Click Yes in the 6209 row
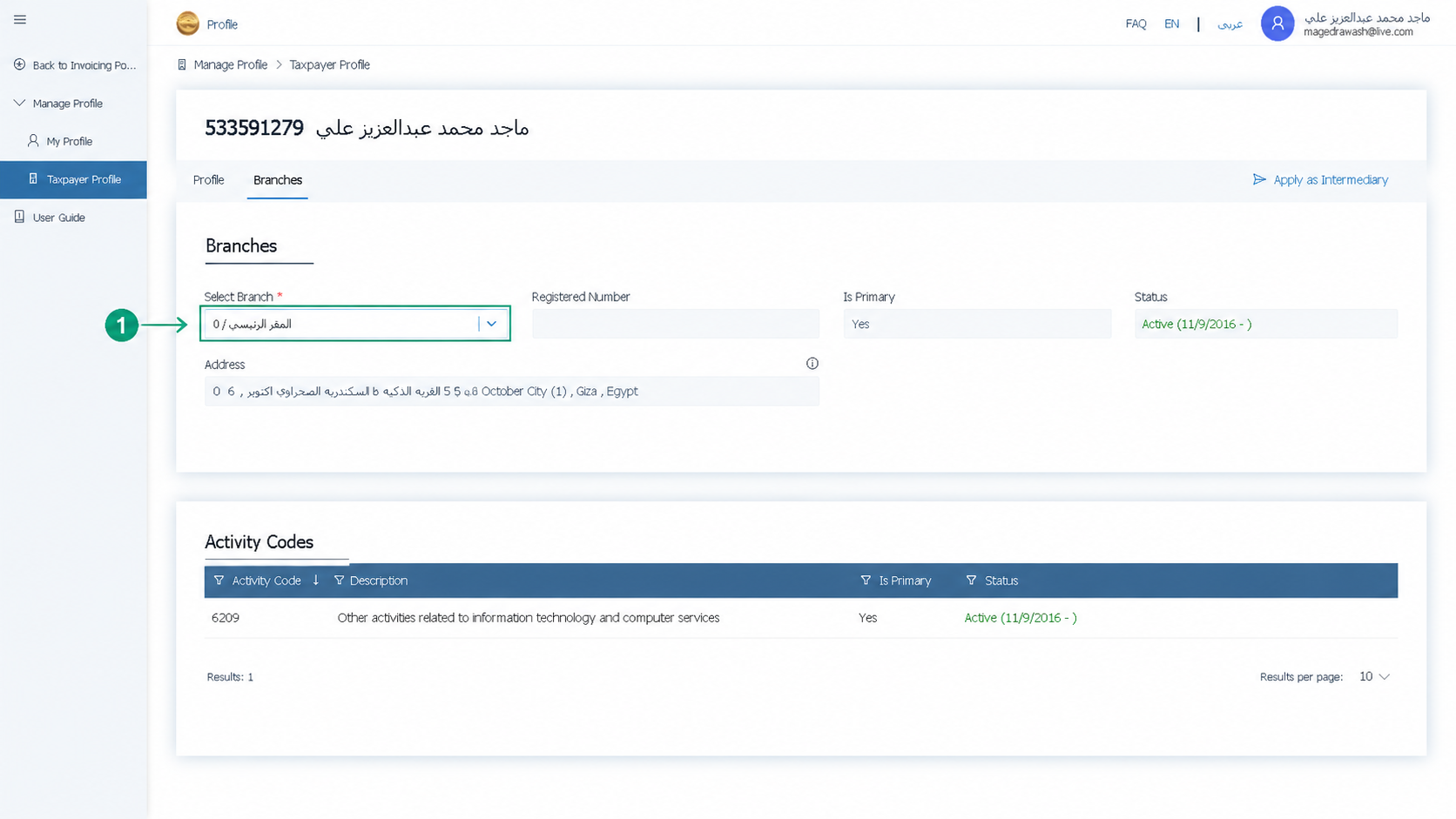This screenshot has width=1456, height=819. pos(868,618)
